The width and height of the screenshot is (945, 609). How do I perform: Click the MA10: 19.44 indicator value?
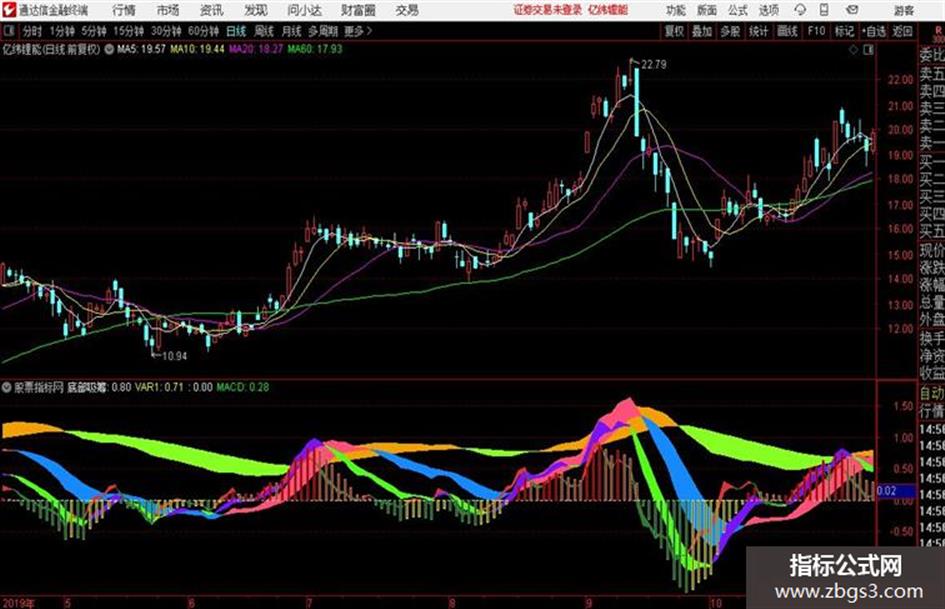tap(197, 49)
